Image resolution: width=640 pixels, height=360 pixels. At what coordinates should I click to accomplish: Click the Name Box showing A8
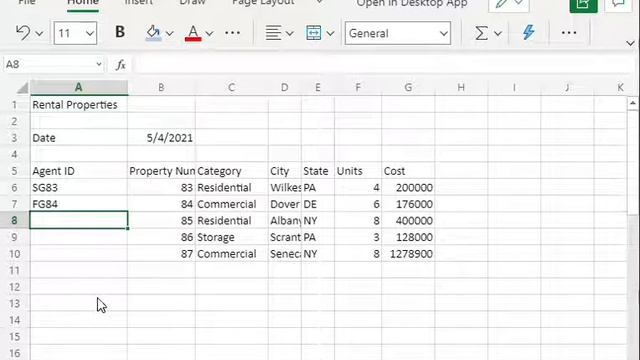coord(53,64)
